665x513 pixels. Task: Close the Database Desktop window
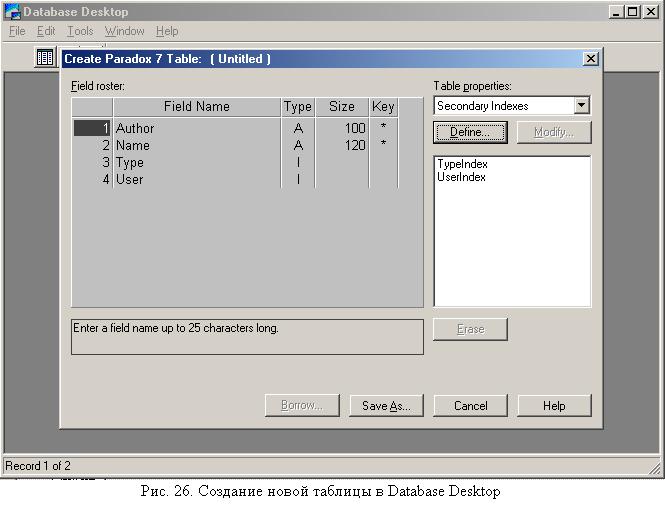[650, 11]
